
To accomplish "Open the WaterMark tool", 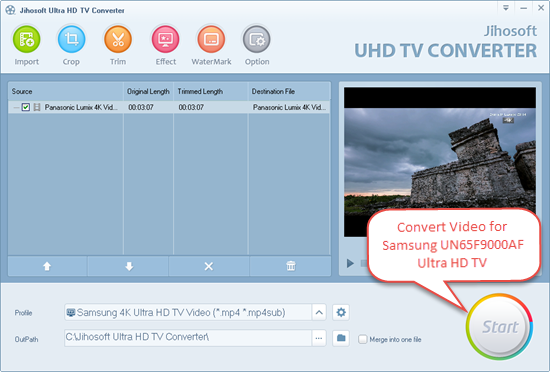I will (211, 39).
